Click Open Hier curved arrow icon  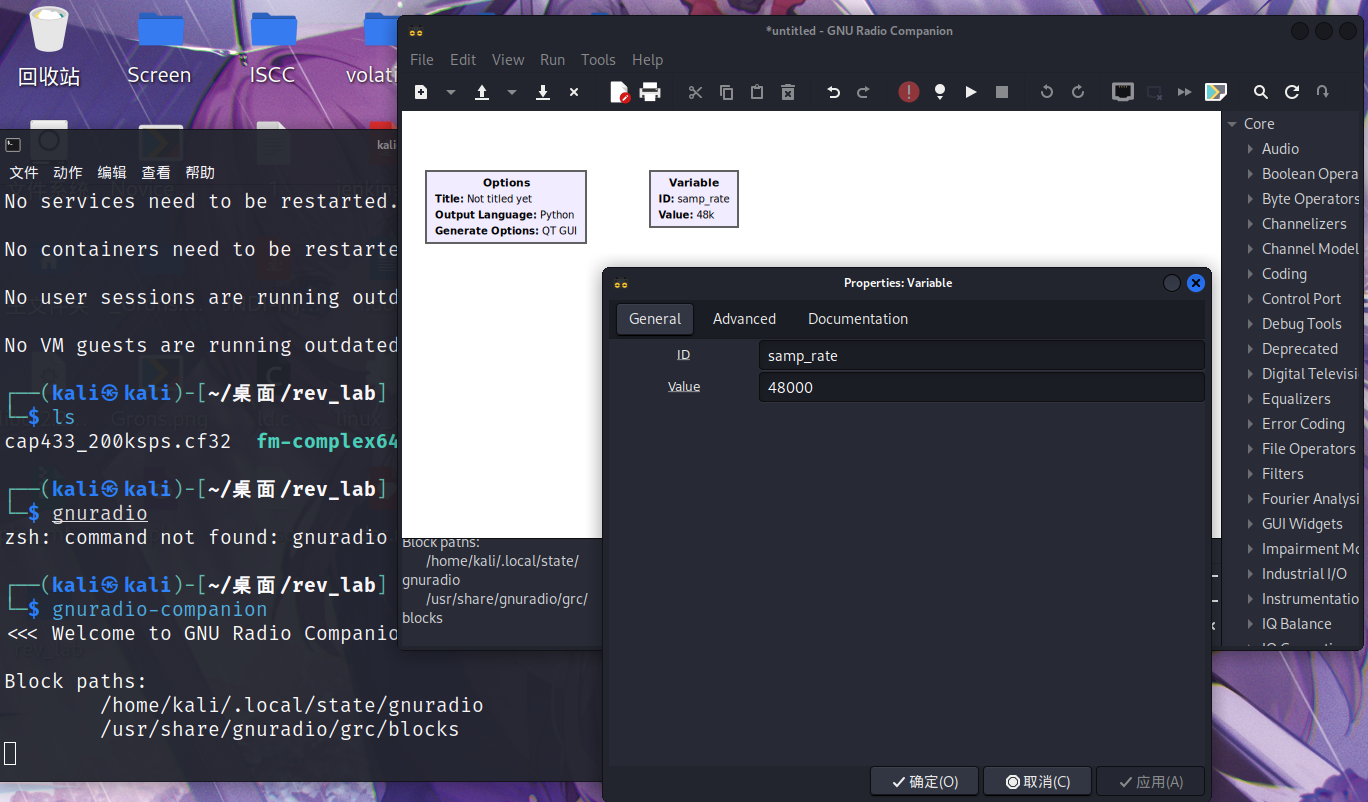(1323, 92)
